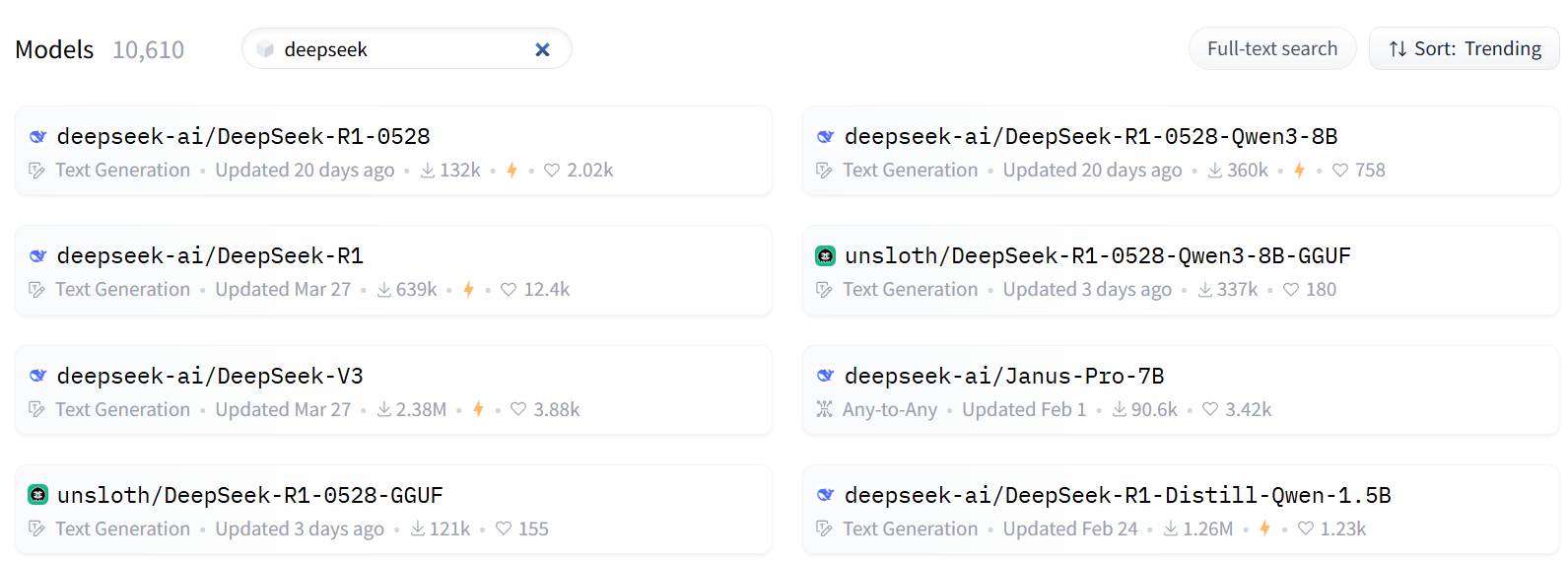The image size is (1568, 562).
Task: Click Any-to-Any icon on Janus-Pro-7B card
Action: (824, 409)
